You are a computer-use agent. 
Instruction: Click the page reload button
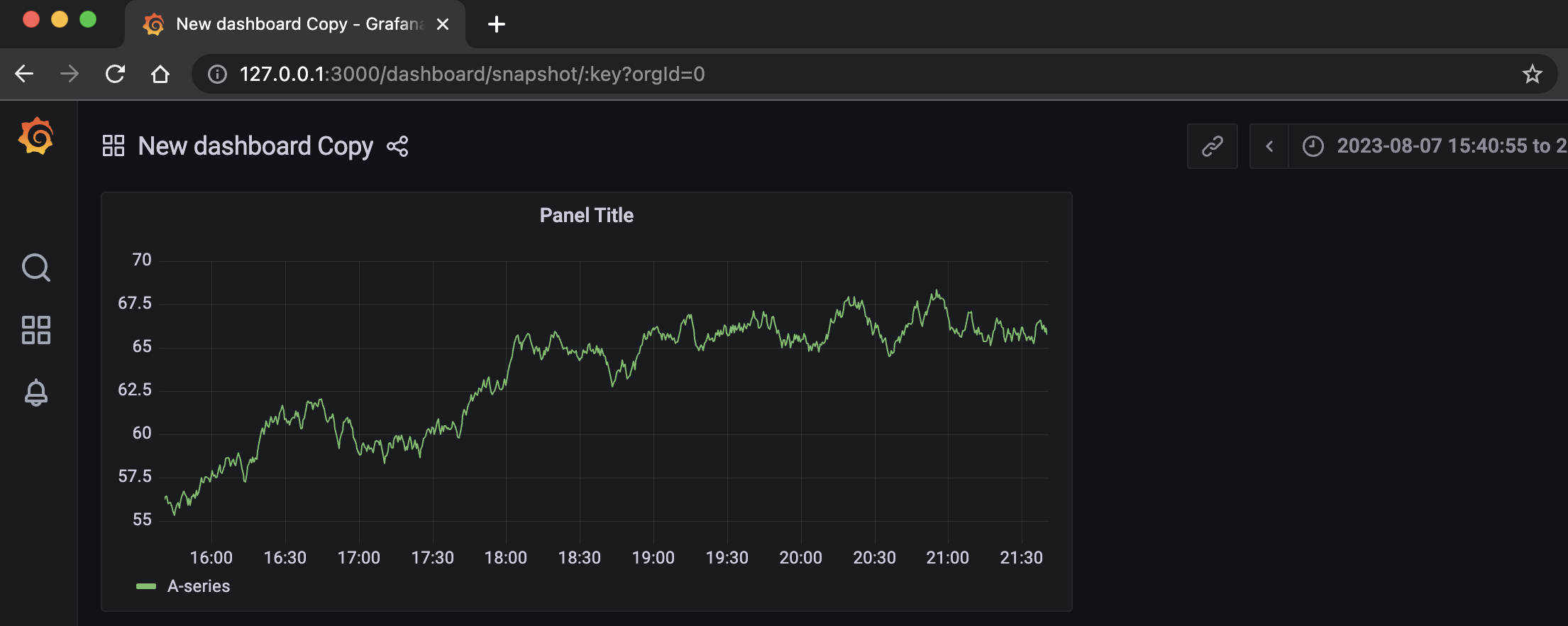point(114,74)
